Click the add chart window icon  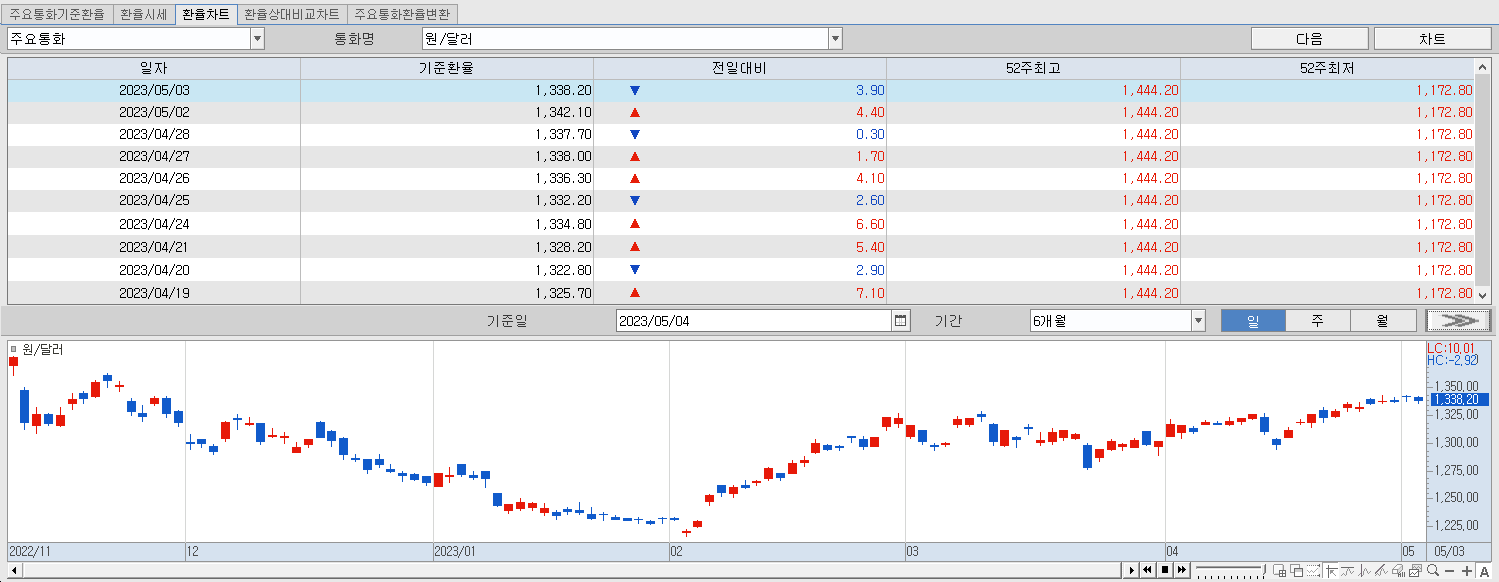[x=1279, y=571]
